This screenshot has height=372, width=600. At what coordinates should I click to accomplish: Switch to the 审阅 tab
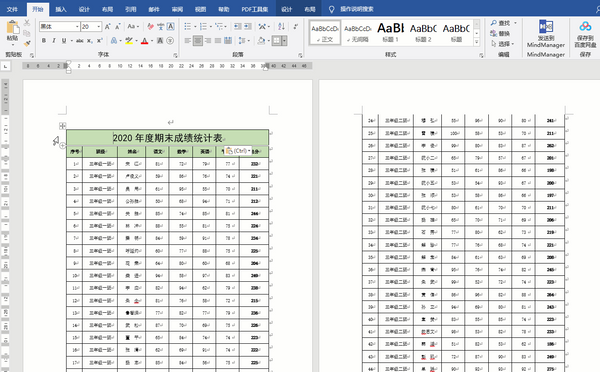(177, 9)
